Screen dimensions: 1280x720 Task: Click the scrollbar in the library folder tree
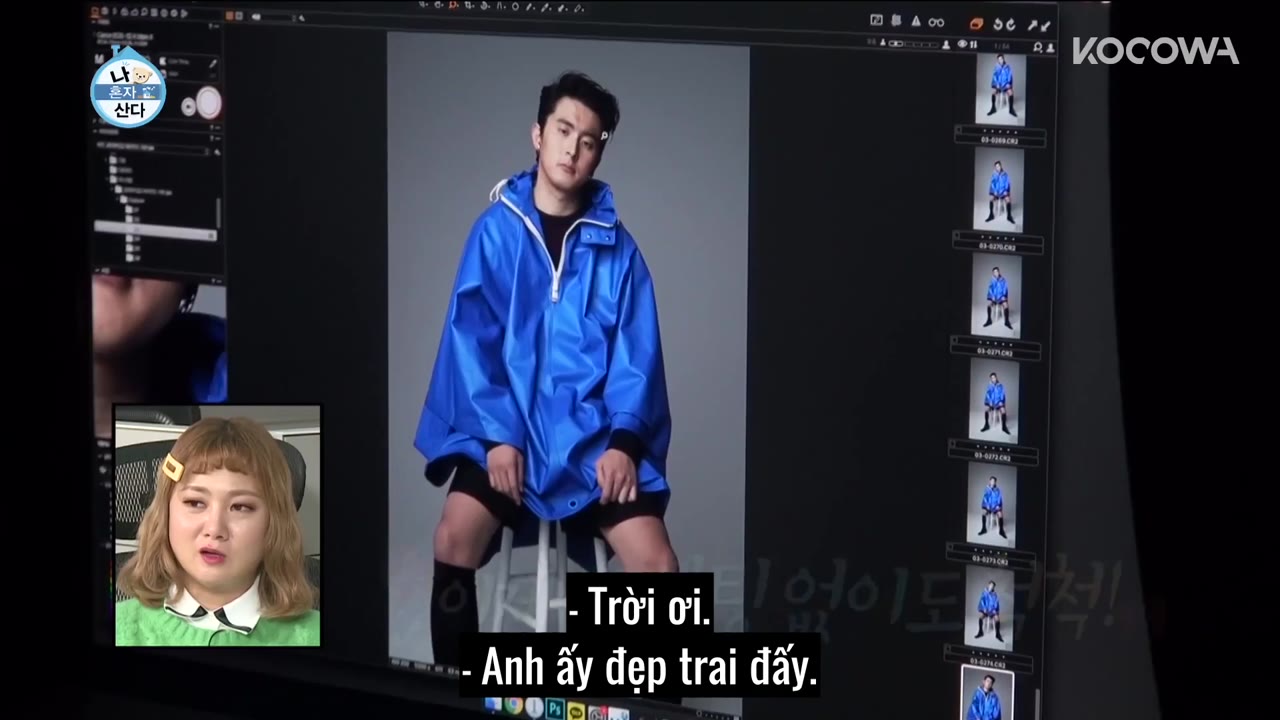tap(218, 213)
